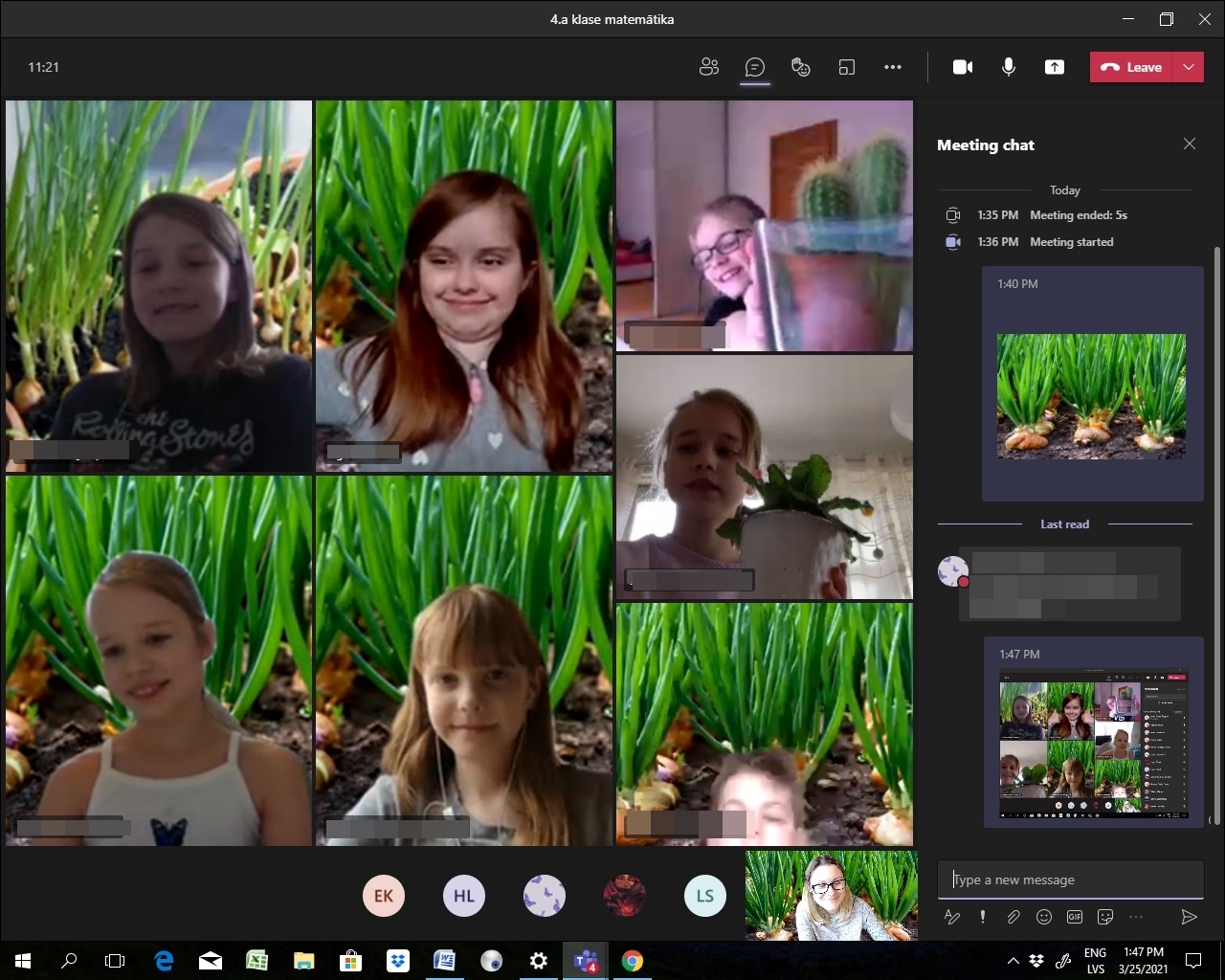The width and height of the screenshot is (1225, 980).
Task: Type in the new message field
Action: pyautogui.click(x=1070, y=880)
